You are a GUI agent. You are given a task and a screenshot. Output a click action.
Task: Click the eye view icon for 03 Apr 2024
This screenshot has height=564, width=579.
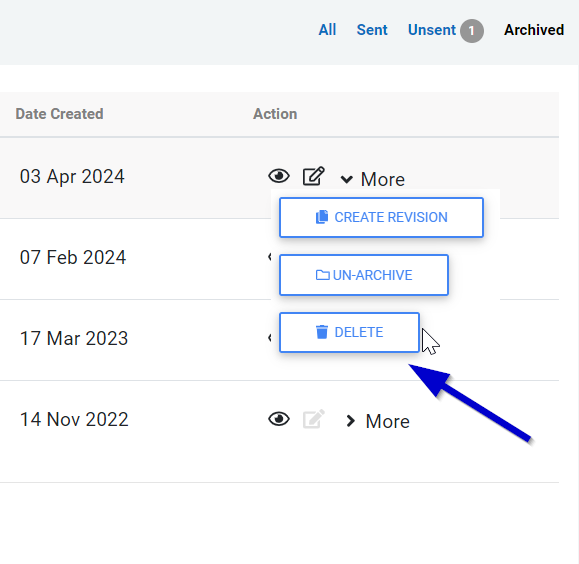[279, 176]
